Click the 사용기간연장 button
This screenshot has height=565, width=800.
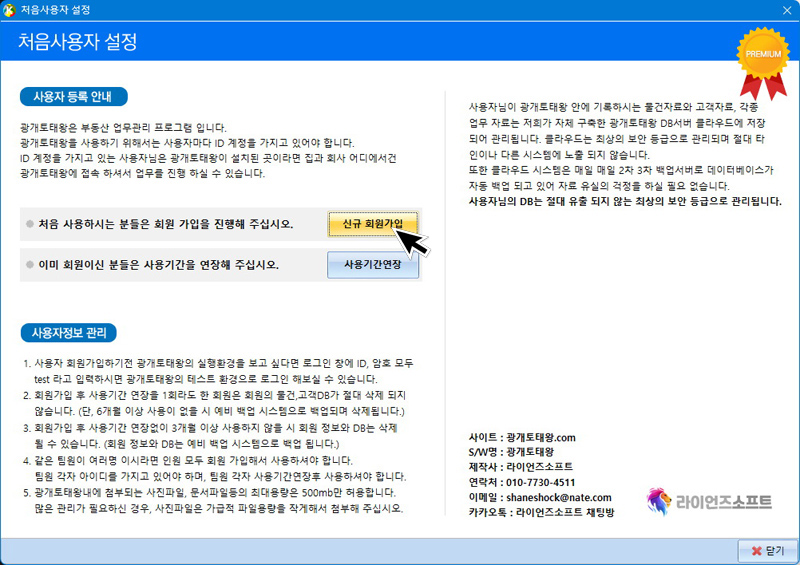coord(372,264)
